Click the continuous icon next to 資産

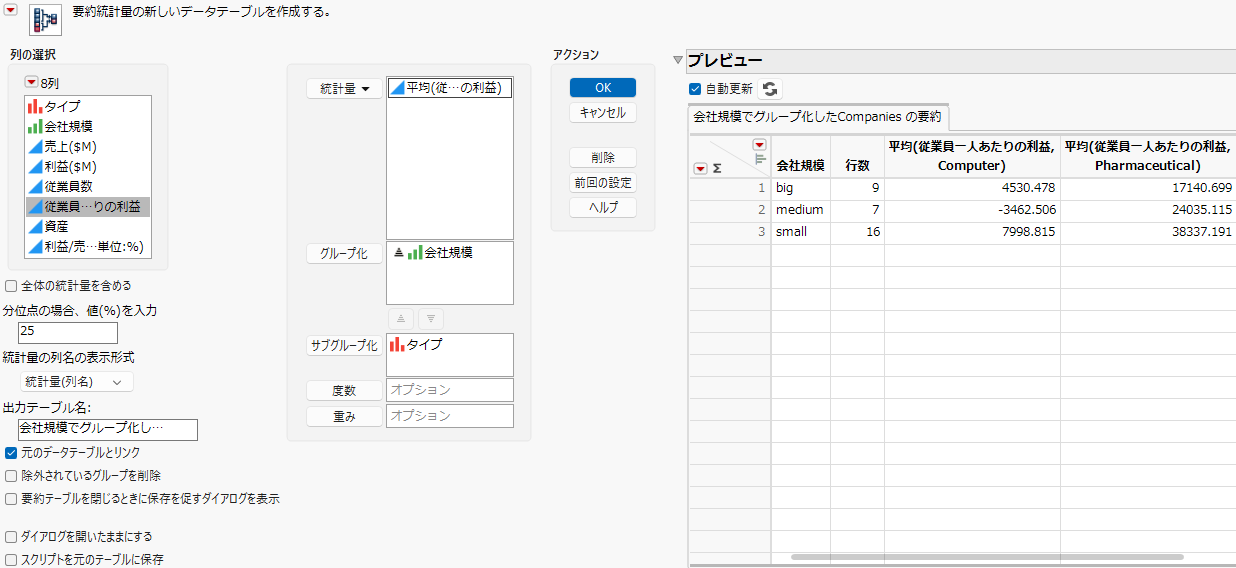[x=34, y=227]
